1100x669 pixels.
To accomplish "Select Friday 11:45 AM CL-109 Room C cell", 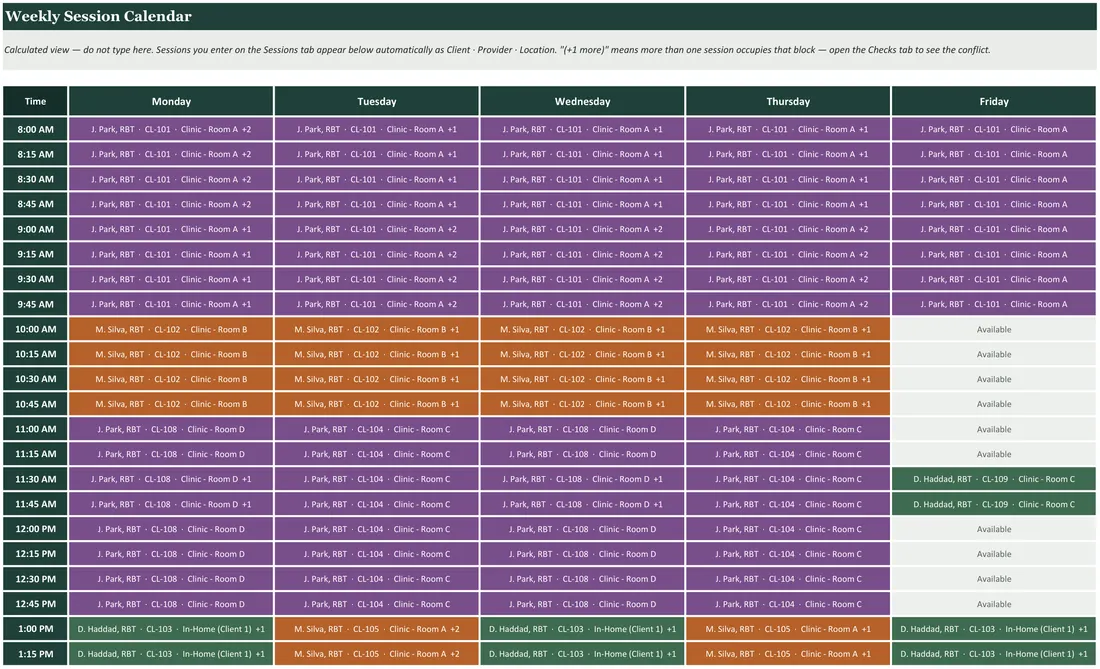I will pos(993,504).
